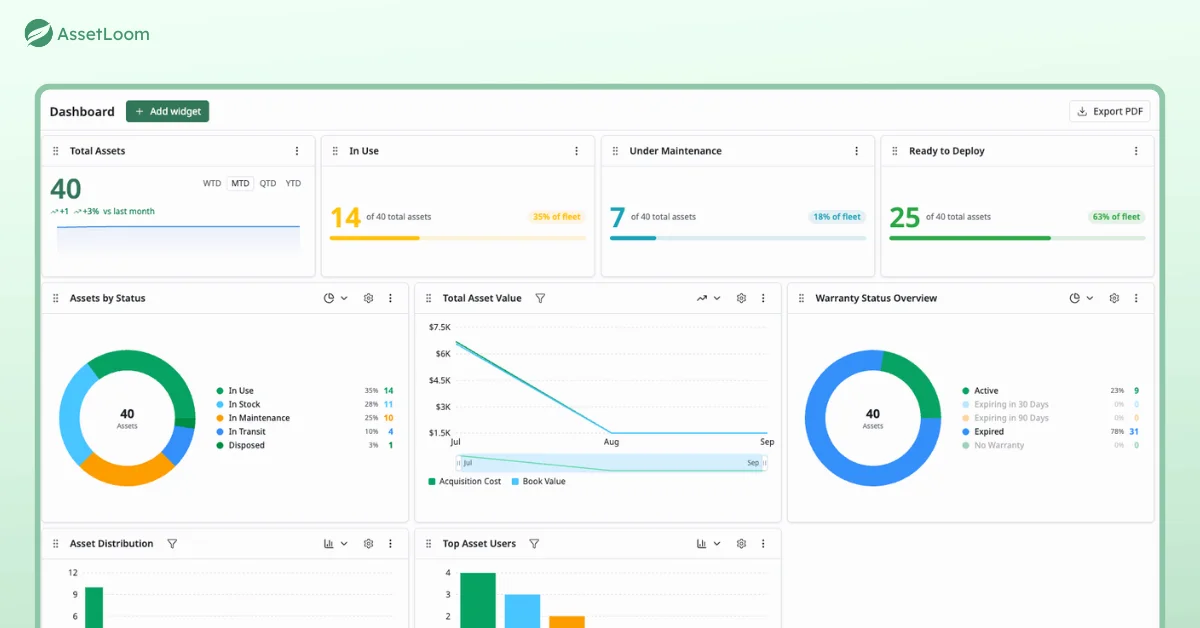Click the Warranty Status donut chart
Image resolution: width=1200 pixels, height=628 pixels.
873,418
